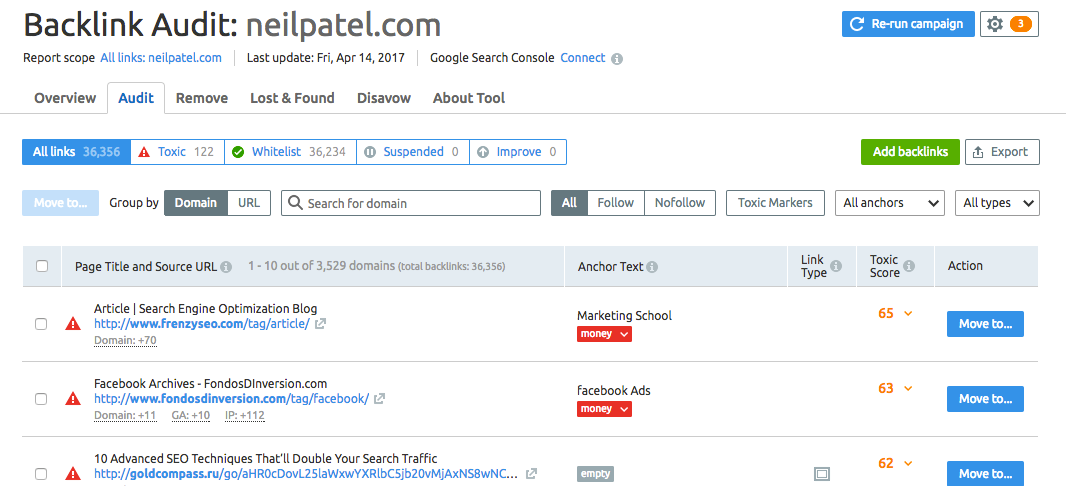
Task: Expand money tag for Marketing School anchor
Action: tap(604, 334)
